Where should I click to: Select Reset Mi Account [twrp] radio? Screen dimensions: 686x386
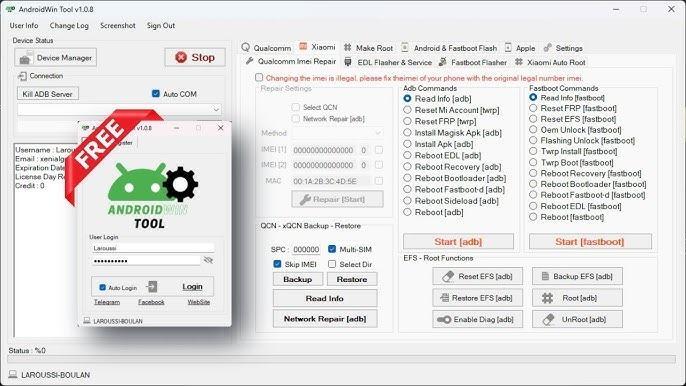(x=407, y=110)
